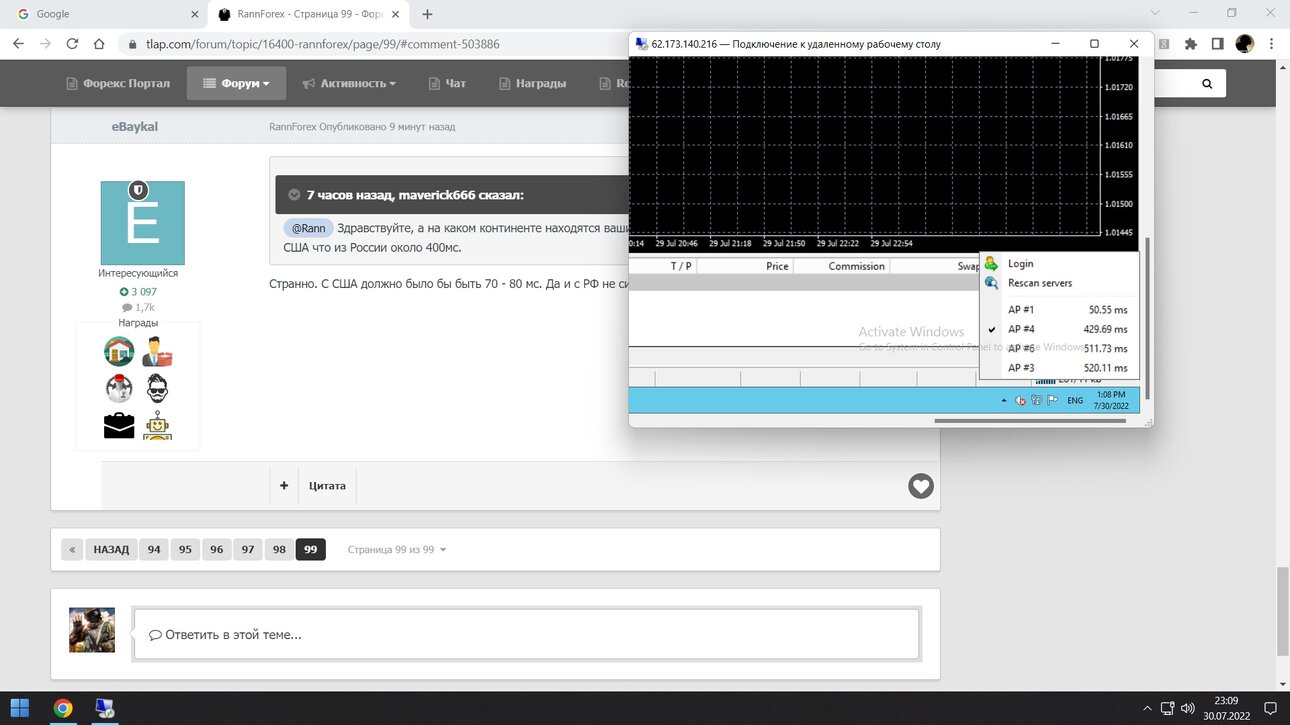Select access point AP #3 (520.11 ms)

click(x=1059, y=368)
